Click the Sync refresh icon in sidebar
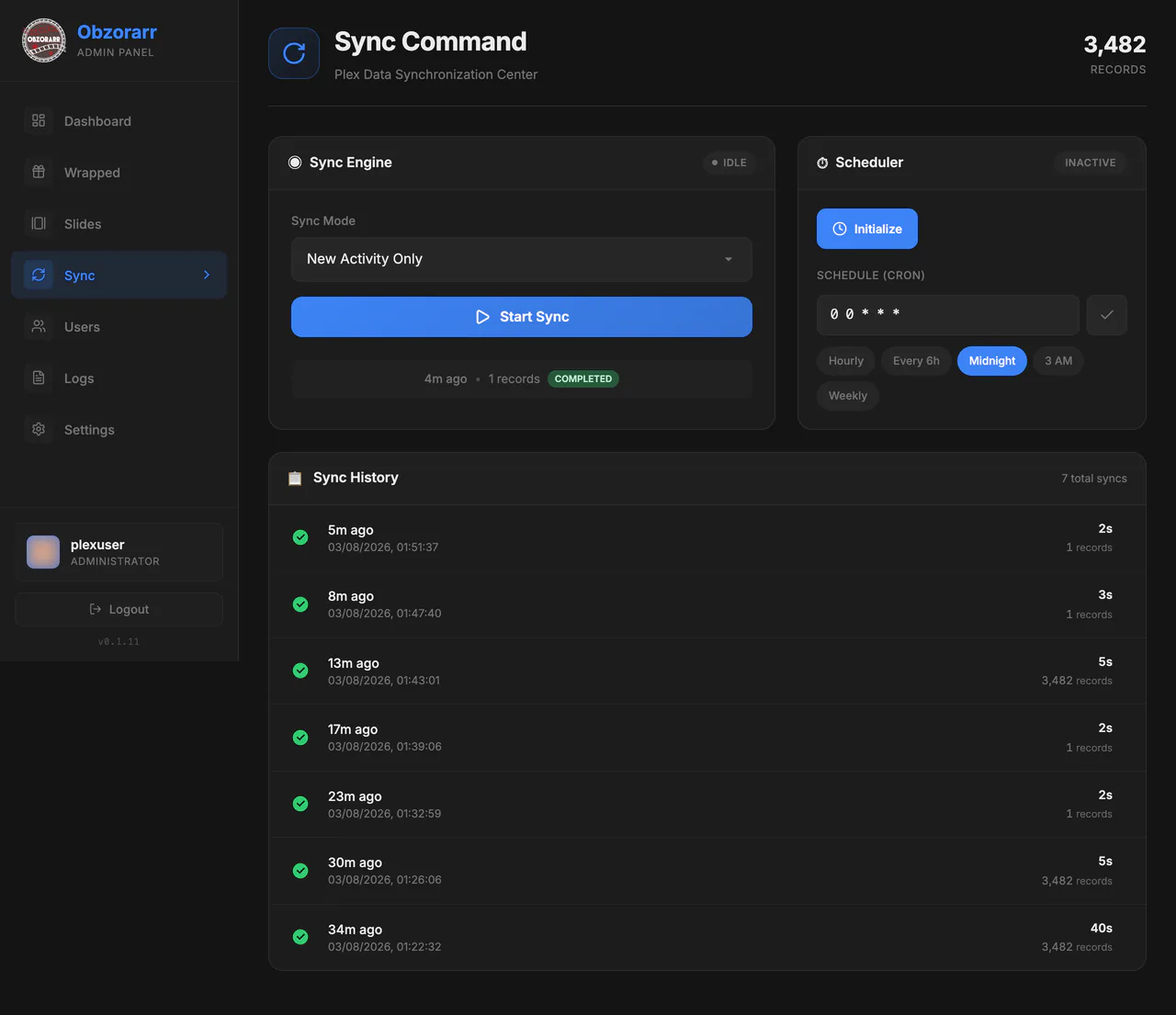Screen dimensions: 1176x1015 [x=39, y=275]
